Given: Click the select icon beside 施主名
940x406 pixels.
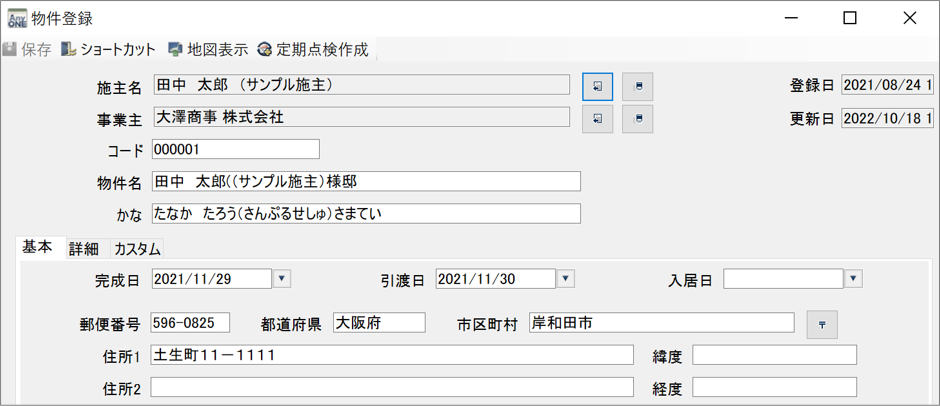Looking at the screenshot, I should coord(598,87).
